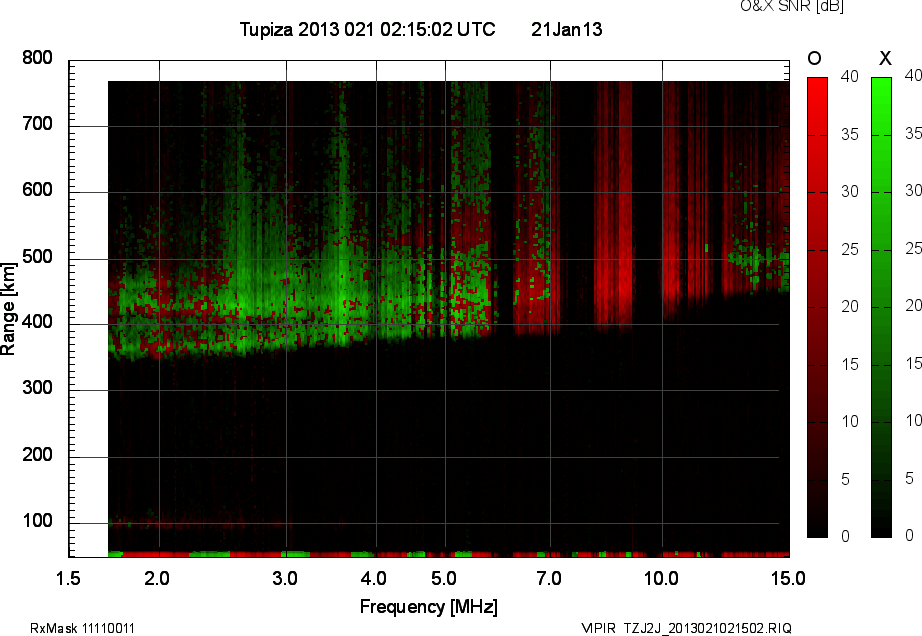
Task: Click the O scale value 35
Action: (x=850, y=135)
